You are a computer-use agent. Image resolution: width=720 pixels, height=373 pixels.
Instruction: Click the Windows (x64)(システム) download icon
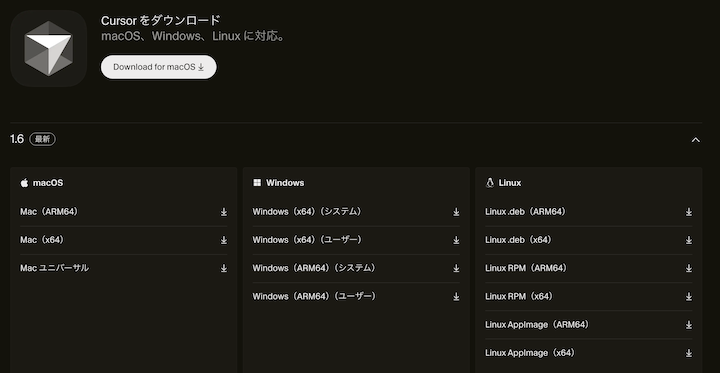[x=456, y=212]
